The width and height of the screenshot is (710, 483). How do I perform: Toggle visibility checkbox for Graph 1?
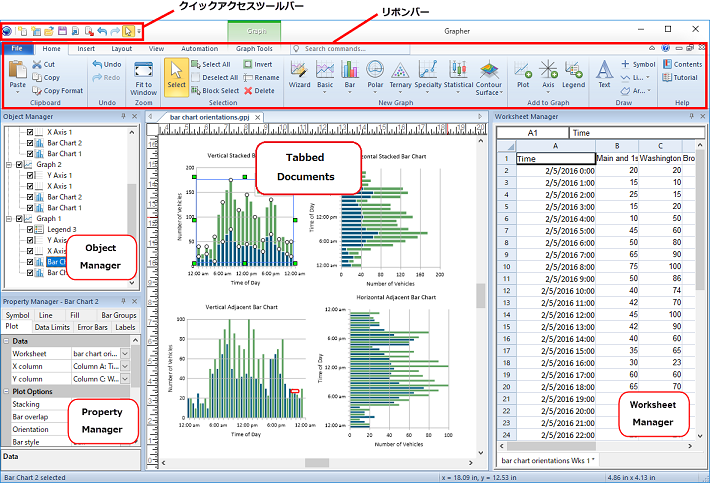pyautogui.click(x=19, y=219)
